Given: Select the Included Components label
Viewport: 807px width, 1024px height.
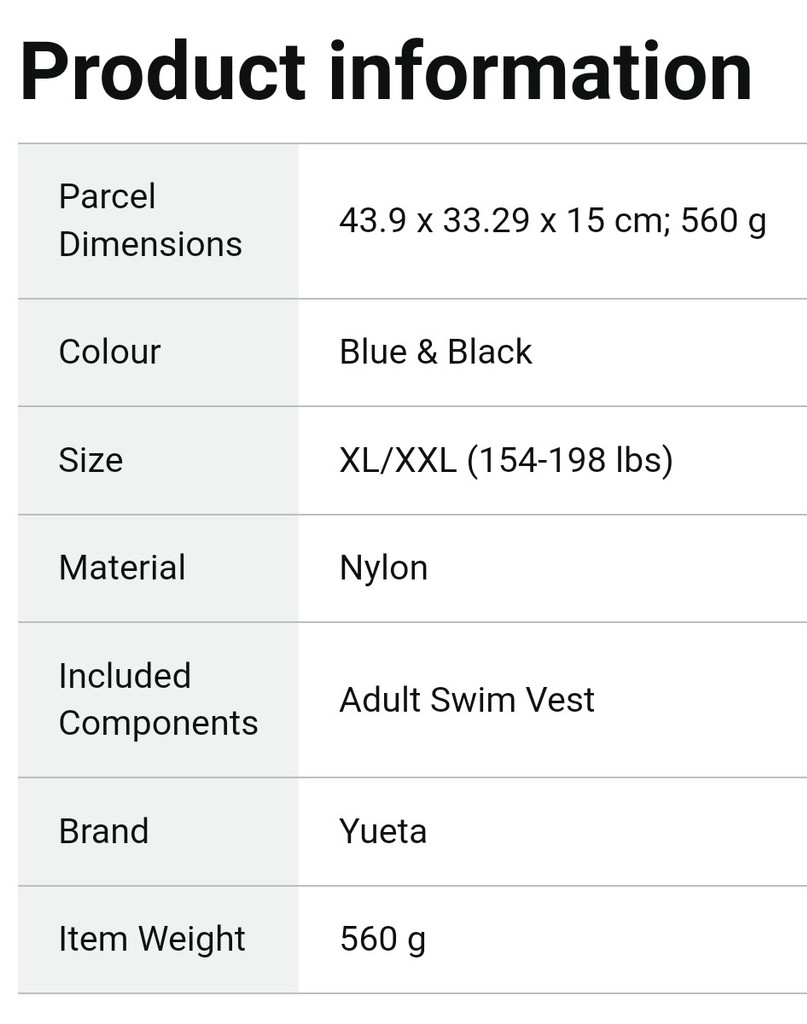Looking at the screenshot, I should [159, 699].
